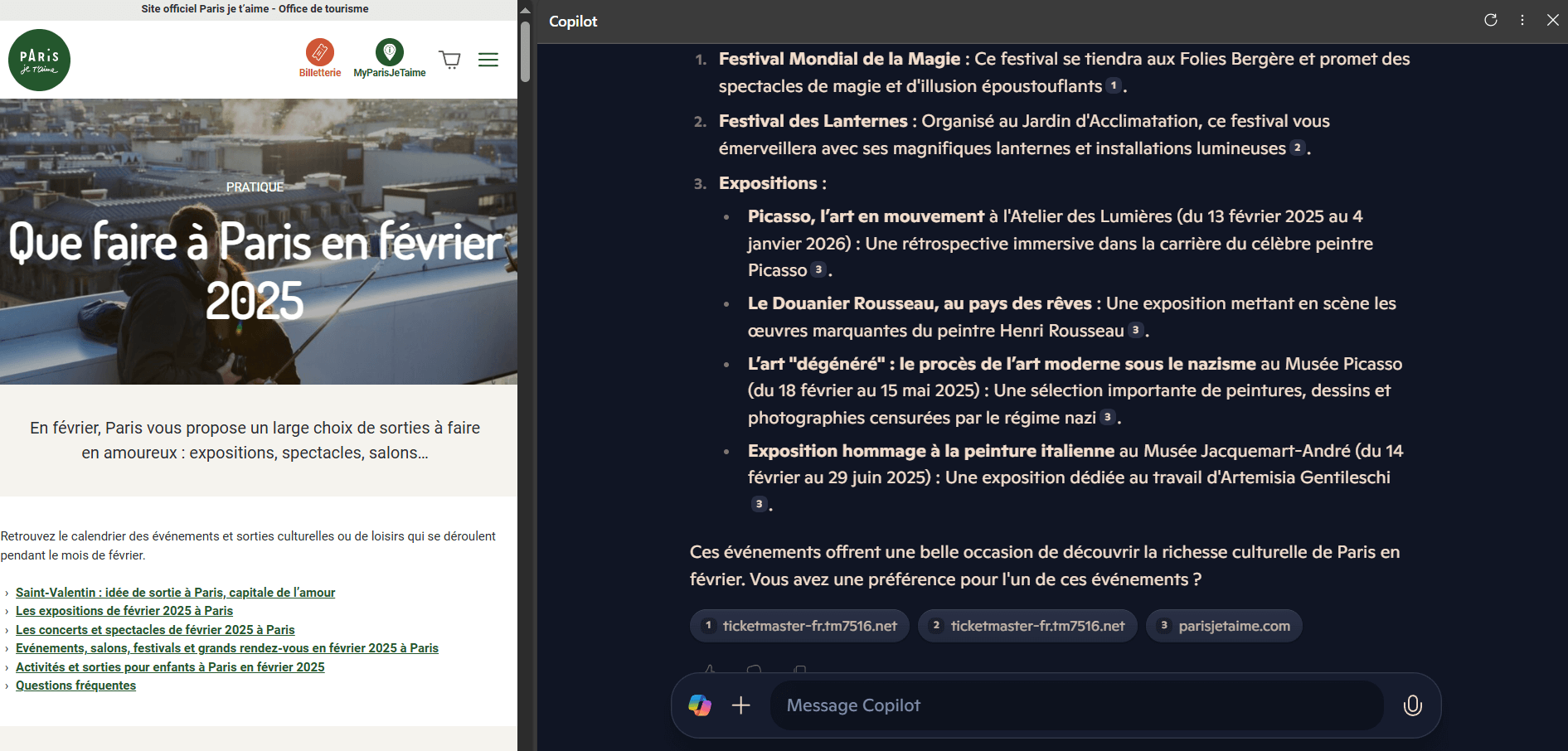The height and width of the screenshot is (751, 1568).
Task: Click 'Festival Mondial de la Magie' text
Action: click(x=839, y=59)
